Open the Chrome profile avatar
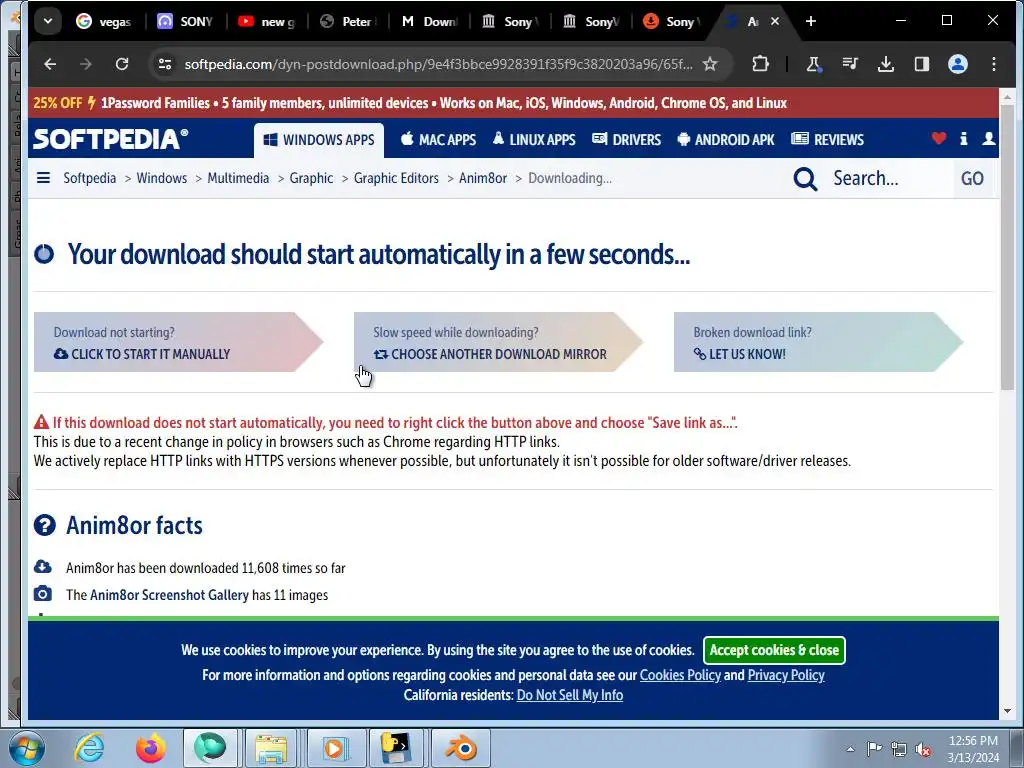 click(957, 64)
